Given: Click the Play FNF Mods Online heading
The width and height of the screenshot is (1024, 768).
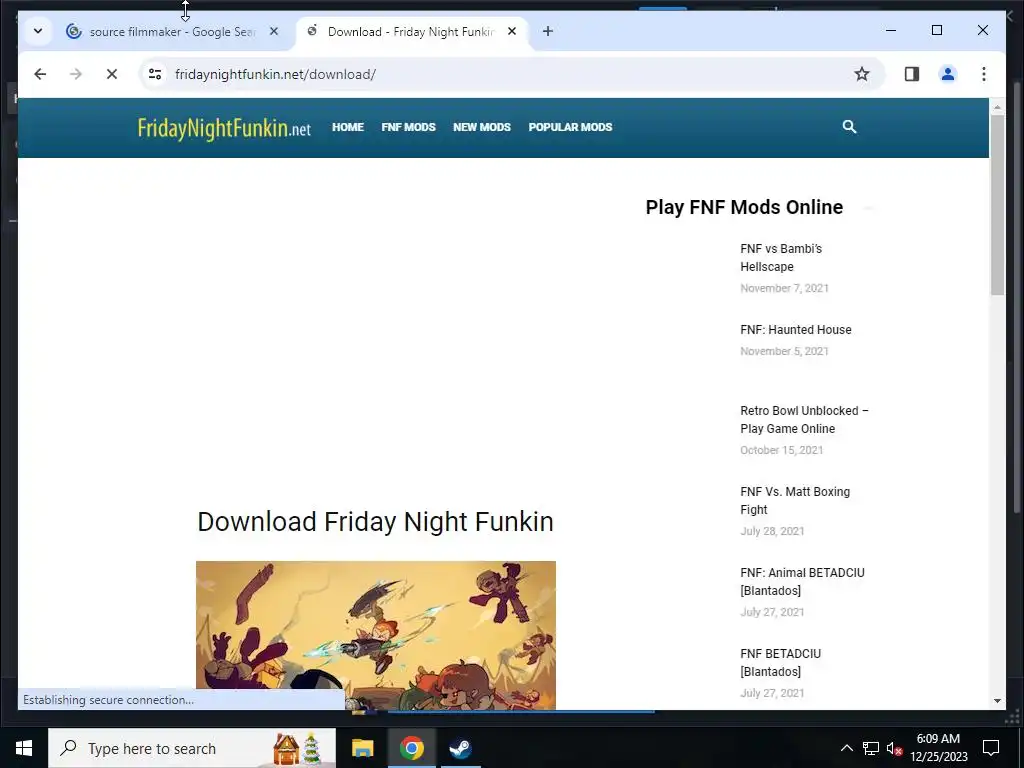Looking at the screenshot, I should tap(744, 207).
